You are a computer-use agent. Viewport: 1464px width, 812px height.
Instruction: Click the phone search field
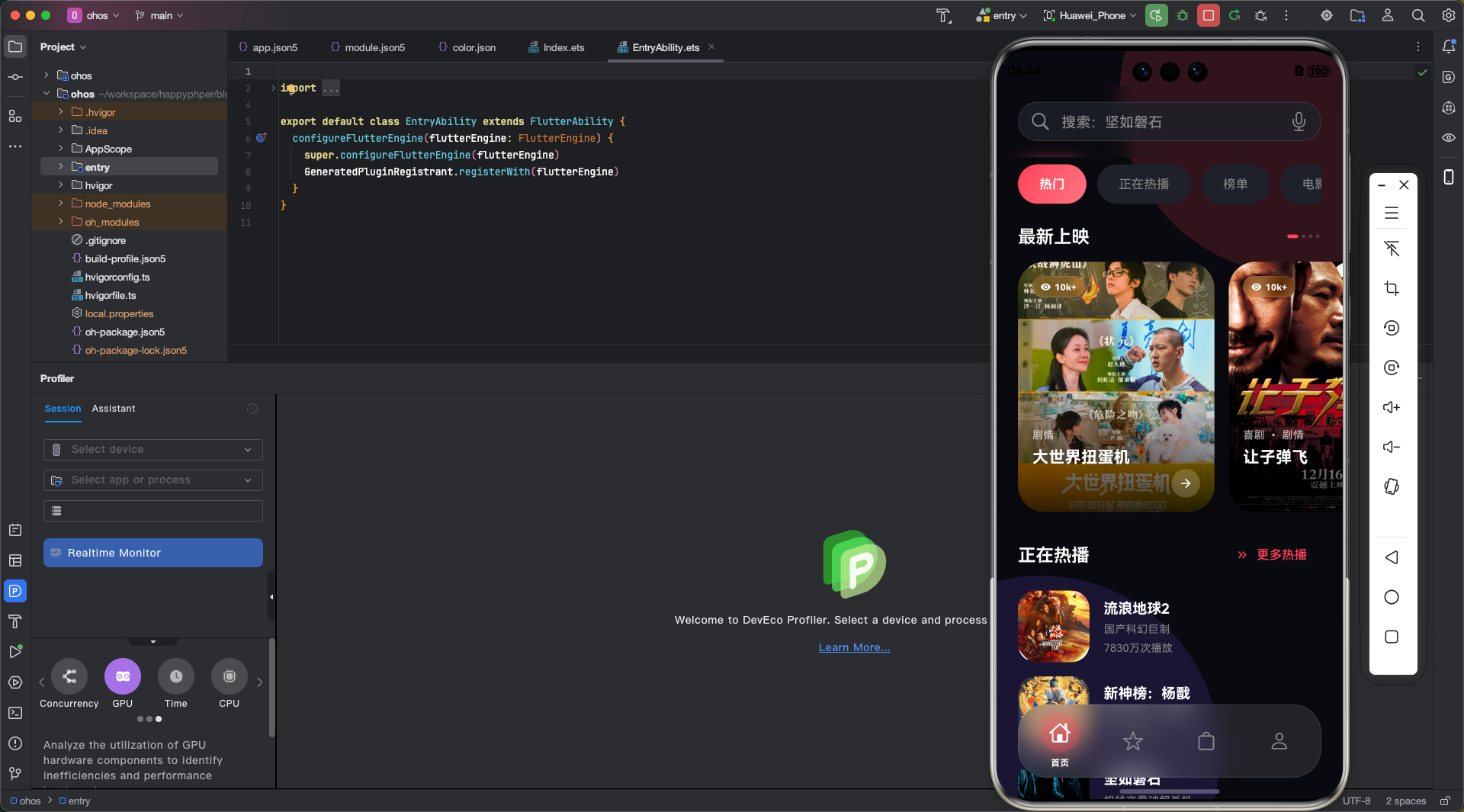click(x=1169, y=122)
